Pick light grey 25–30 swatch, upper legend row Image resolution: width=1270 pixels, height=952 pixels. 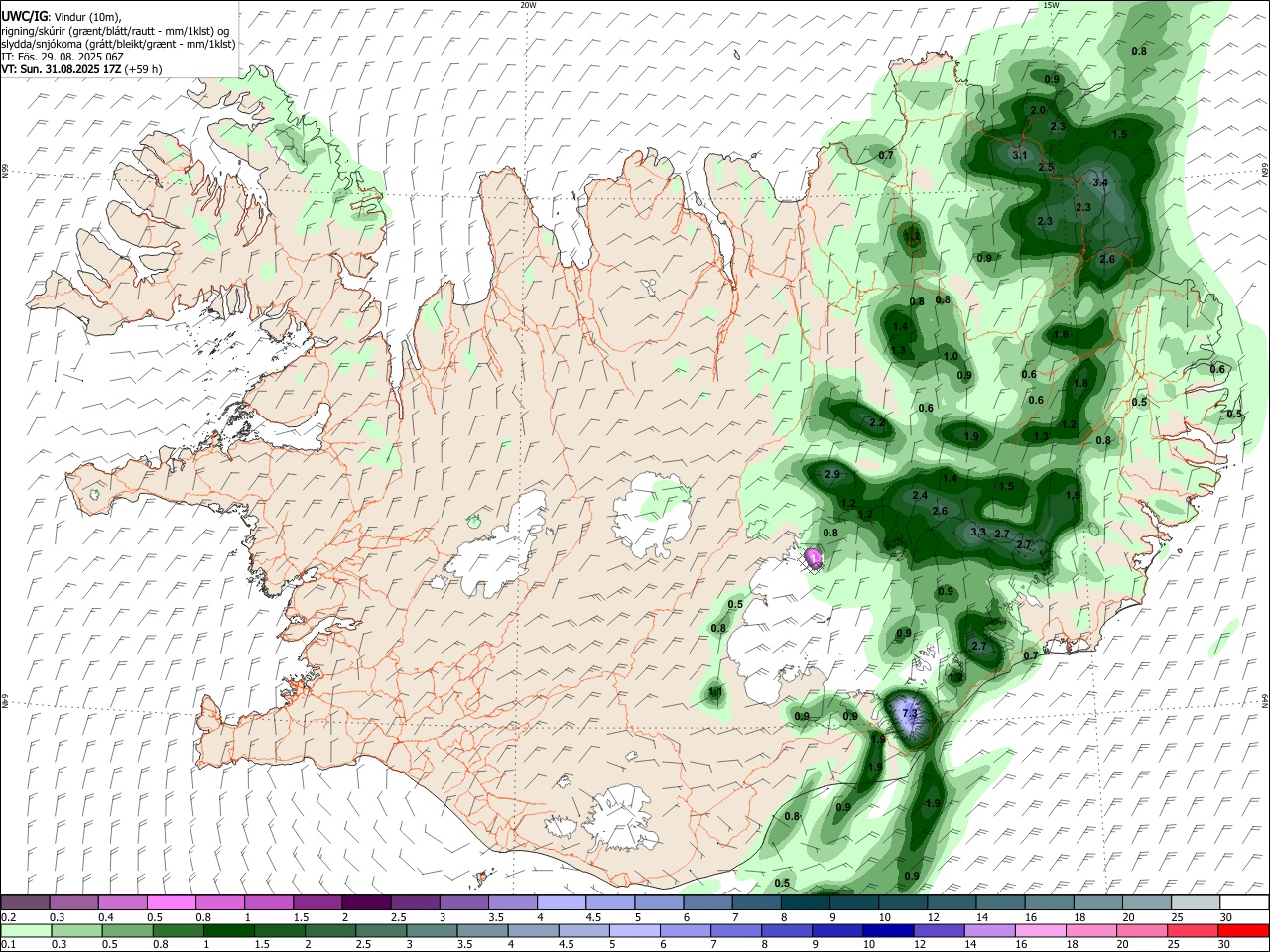(1196, 903)
